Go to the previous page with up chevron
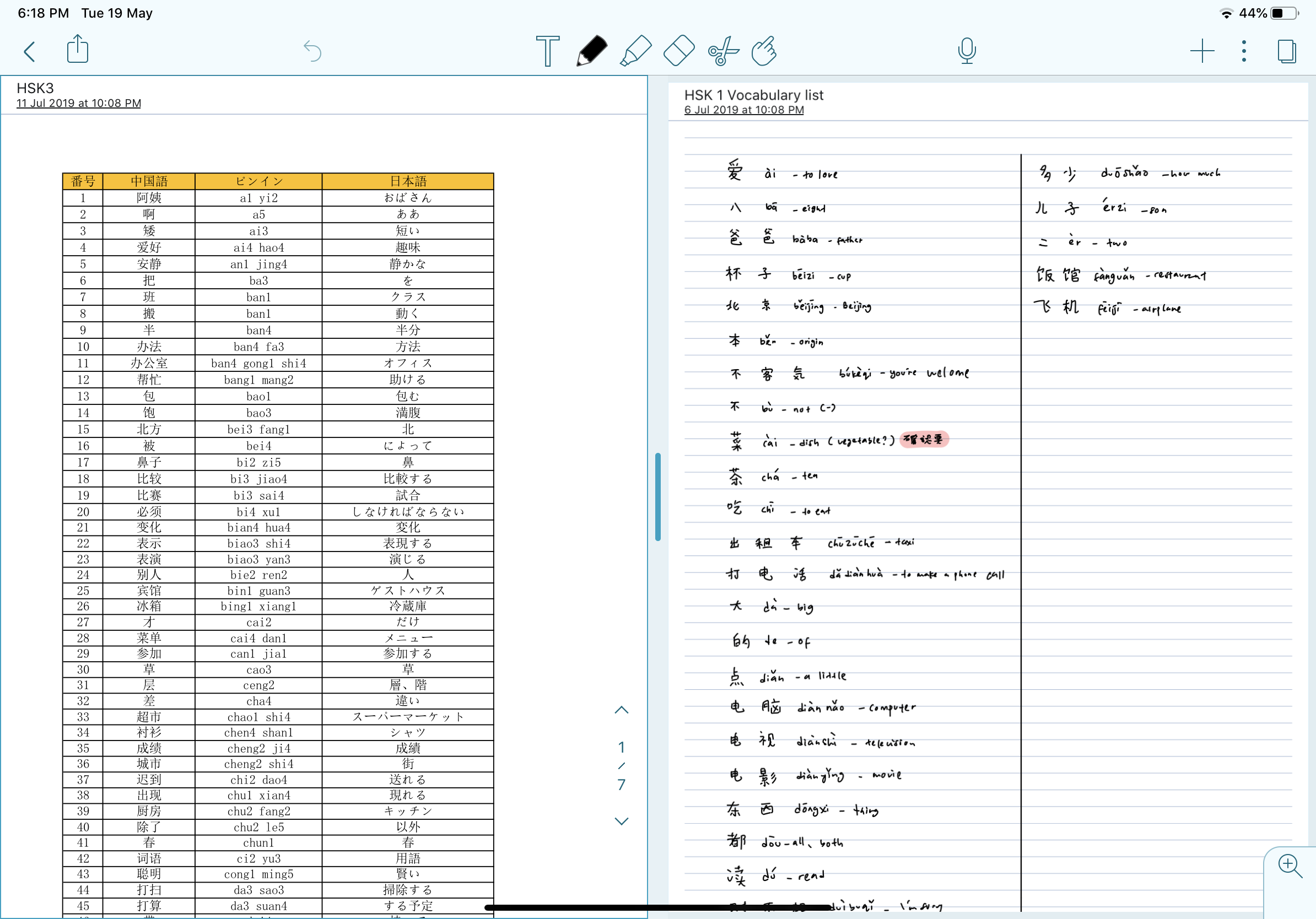This screenshot has width=1316, height=919. tap(621, 710)
